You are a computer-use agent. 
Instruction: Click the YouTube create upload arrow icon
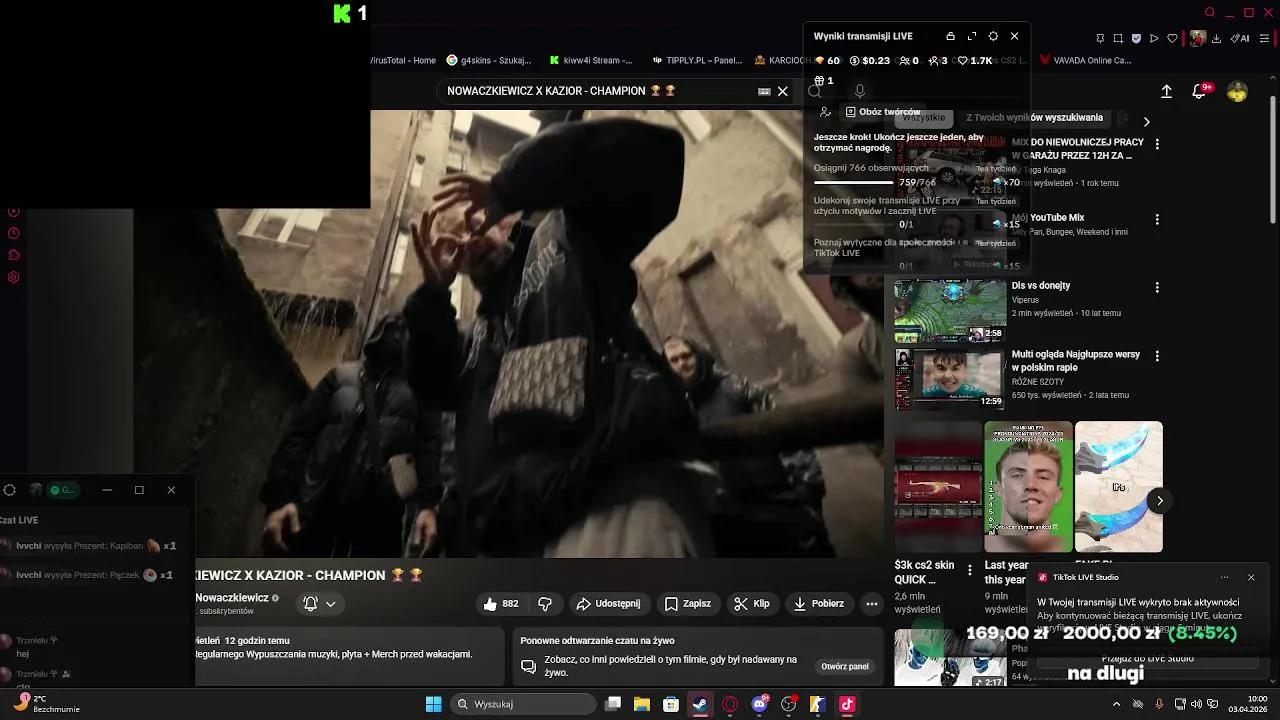1166,91
